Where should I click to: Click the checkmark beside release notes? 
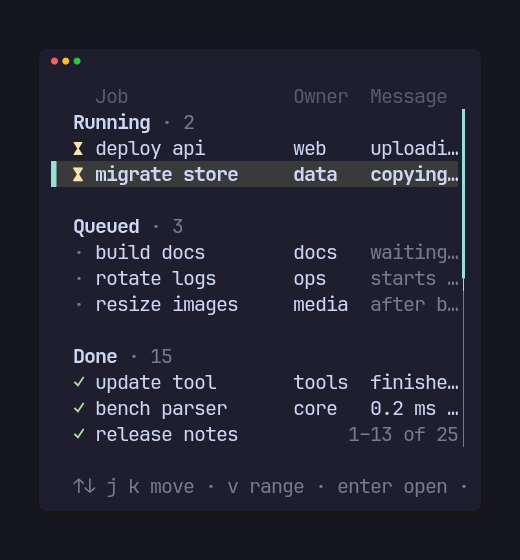pos(79,434)
